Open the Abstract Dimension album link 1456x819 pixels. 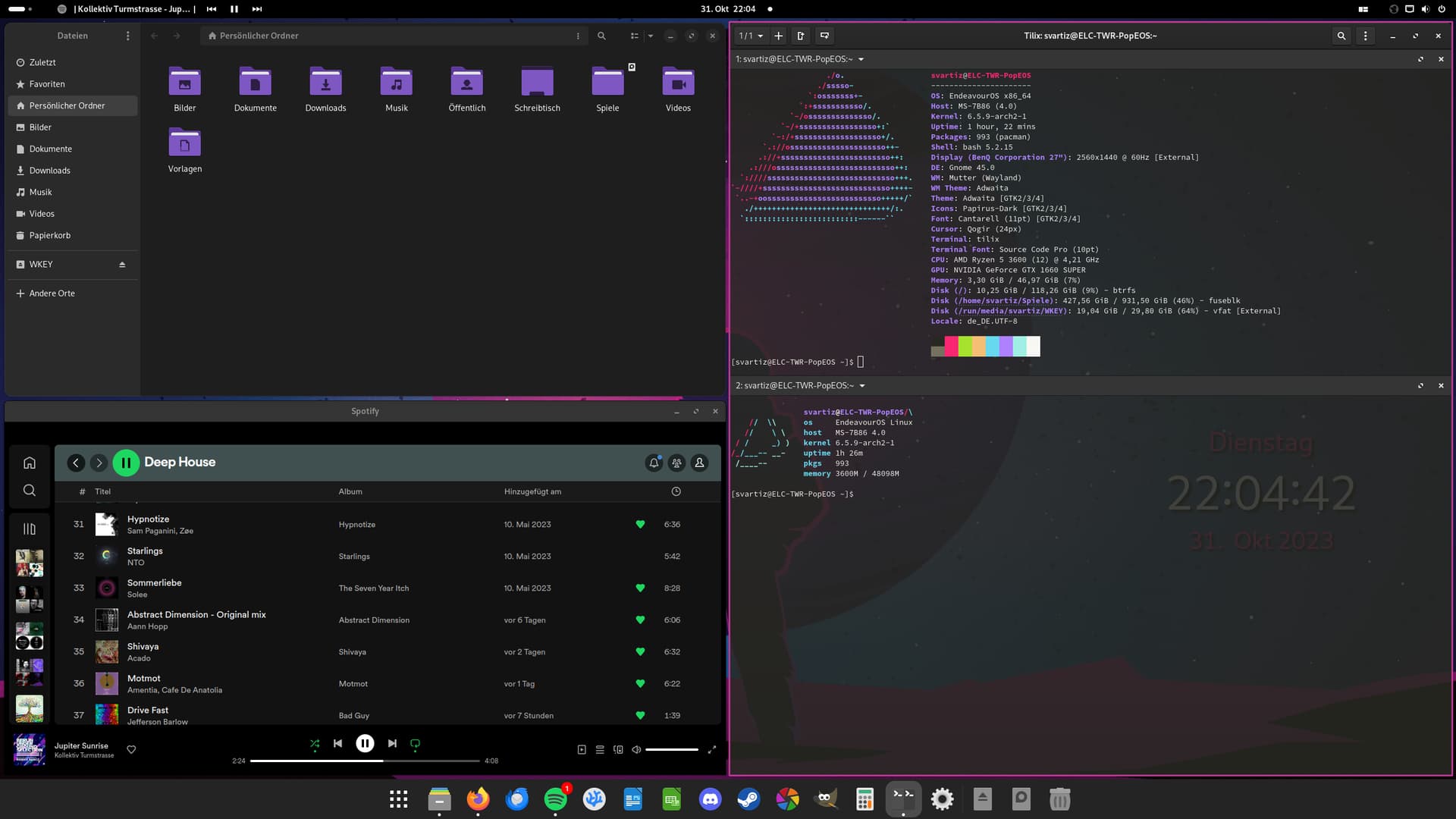[x=374, y=620]
